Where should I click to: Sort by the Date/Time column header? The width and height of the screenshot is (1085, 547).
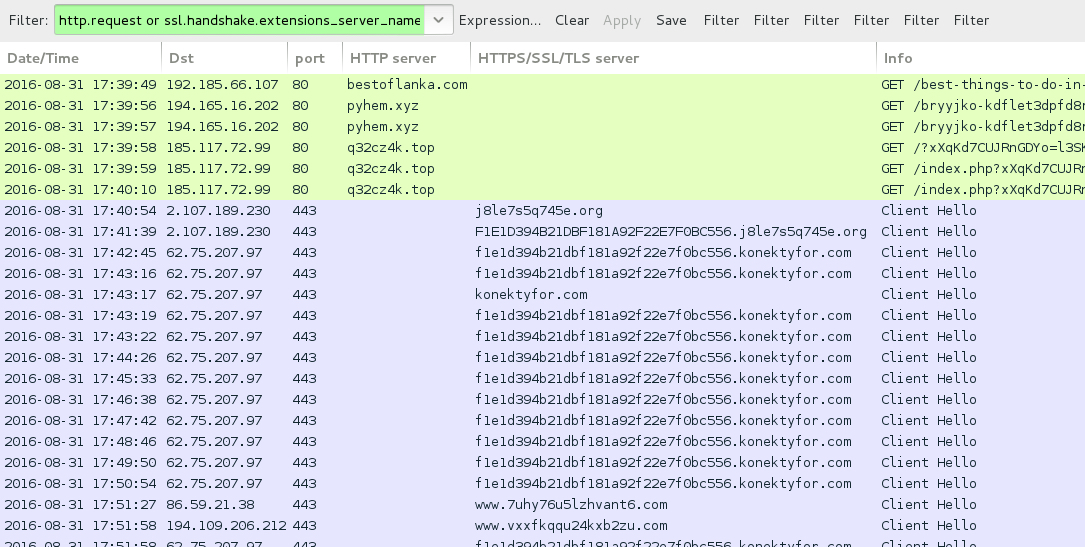(80, 58)
